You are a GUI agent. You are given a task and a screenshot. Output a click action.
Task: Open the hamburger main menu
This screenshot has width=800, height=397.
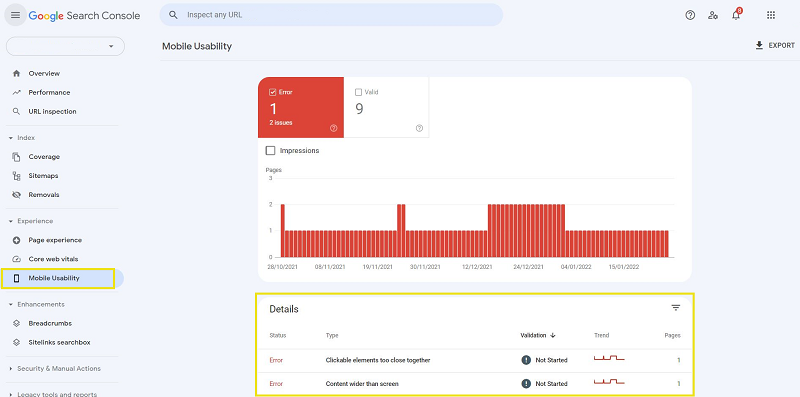click(15, 15)
